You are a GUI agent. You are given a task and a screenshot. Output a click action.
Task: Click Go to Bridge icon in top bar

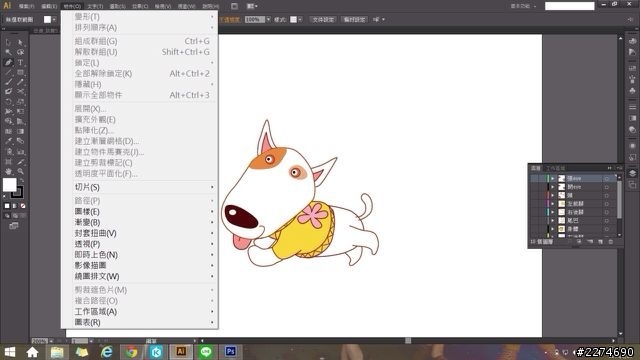coord(234,6)
